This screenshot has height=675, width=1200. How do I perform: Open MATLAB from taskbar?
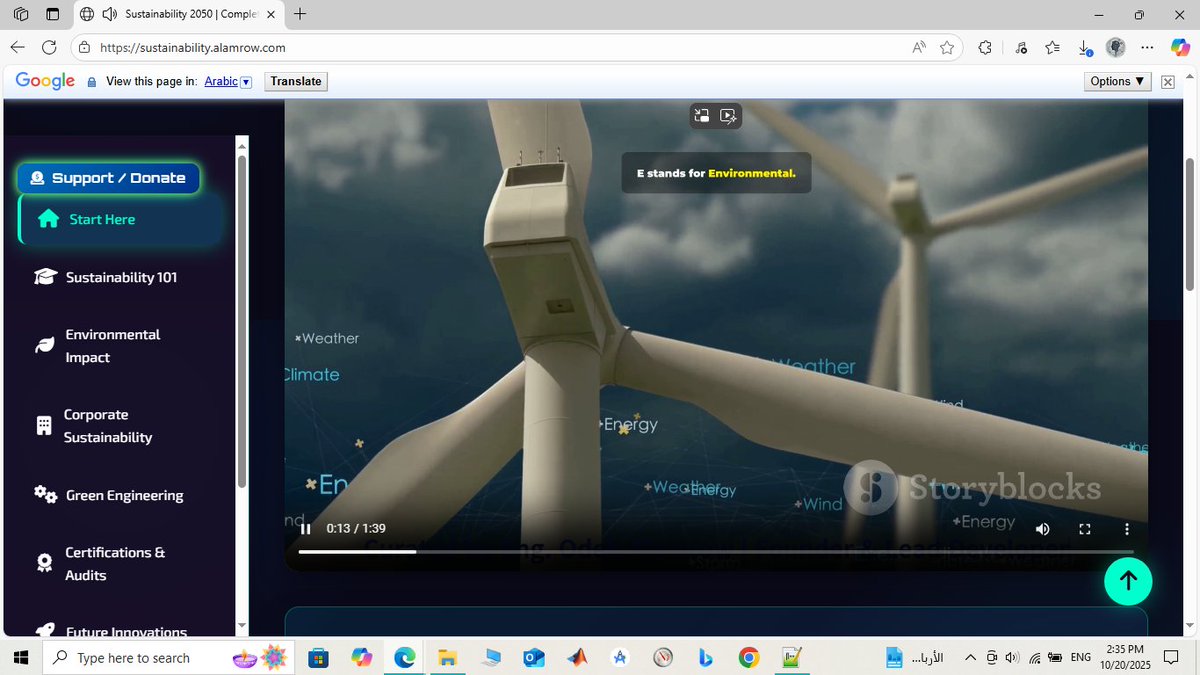pyautogui.click(x=576, y=657)
